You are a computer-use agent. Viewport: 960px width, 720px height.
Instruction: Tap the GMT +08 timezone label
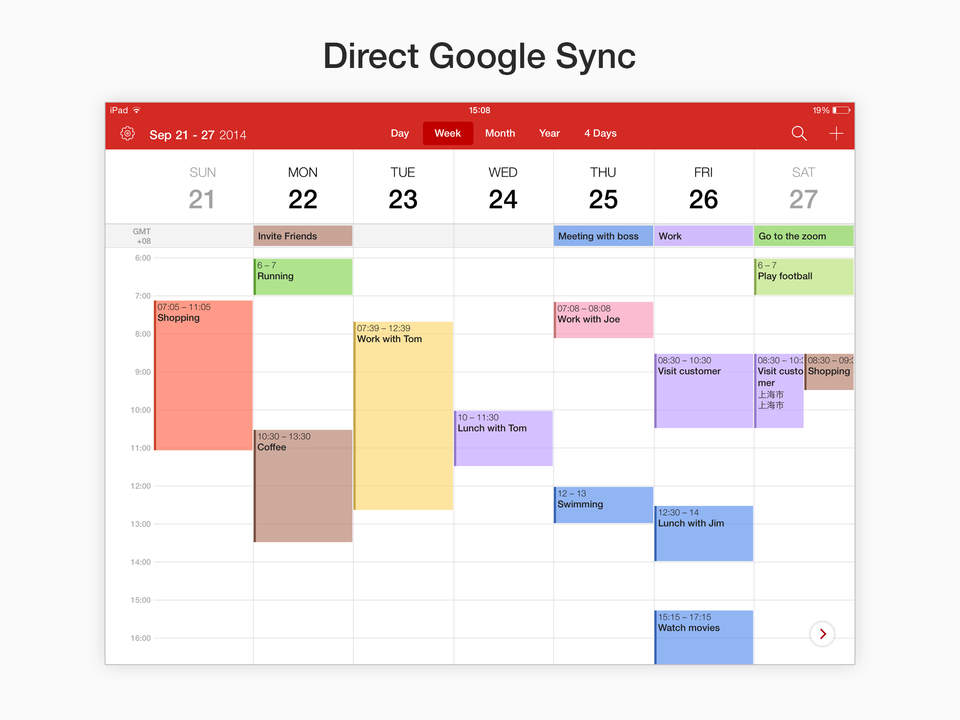pos(142,236)
